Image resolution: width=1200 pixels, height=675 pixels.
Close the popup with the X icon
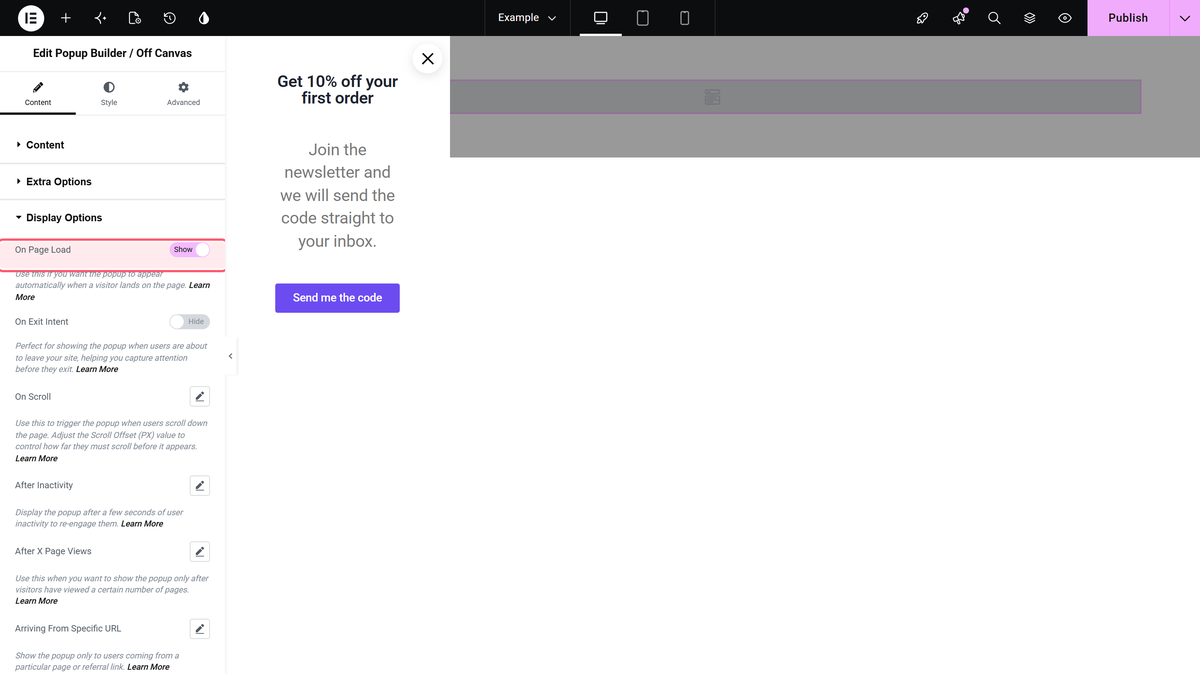click(x=428, y=59)
